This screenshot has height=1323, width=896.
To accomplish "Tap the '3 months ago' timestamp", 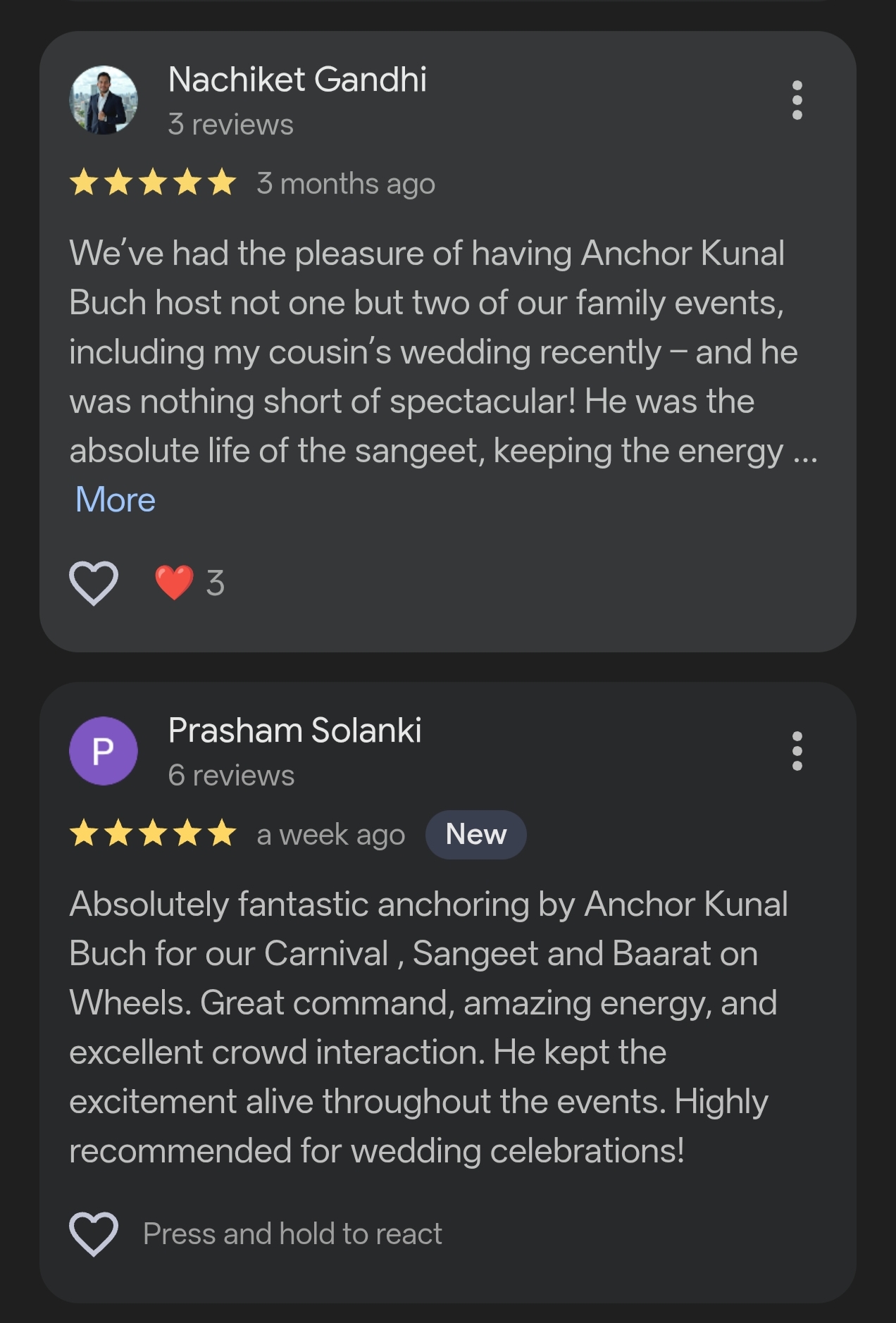I will click(346, 184).
